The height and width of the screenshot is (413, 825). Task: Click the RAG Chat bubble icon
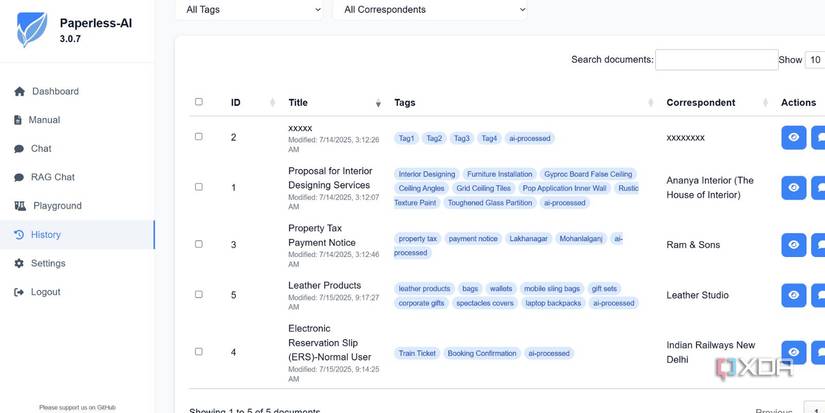[x=19, y=178]
